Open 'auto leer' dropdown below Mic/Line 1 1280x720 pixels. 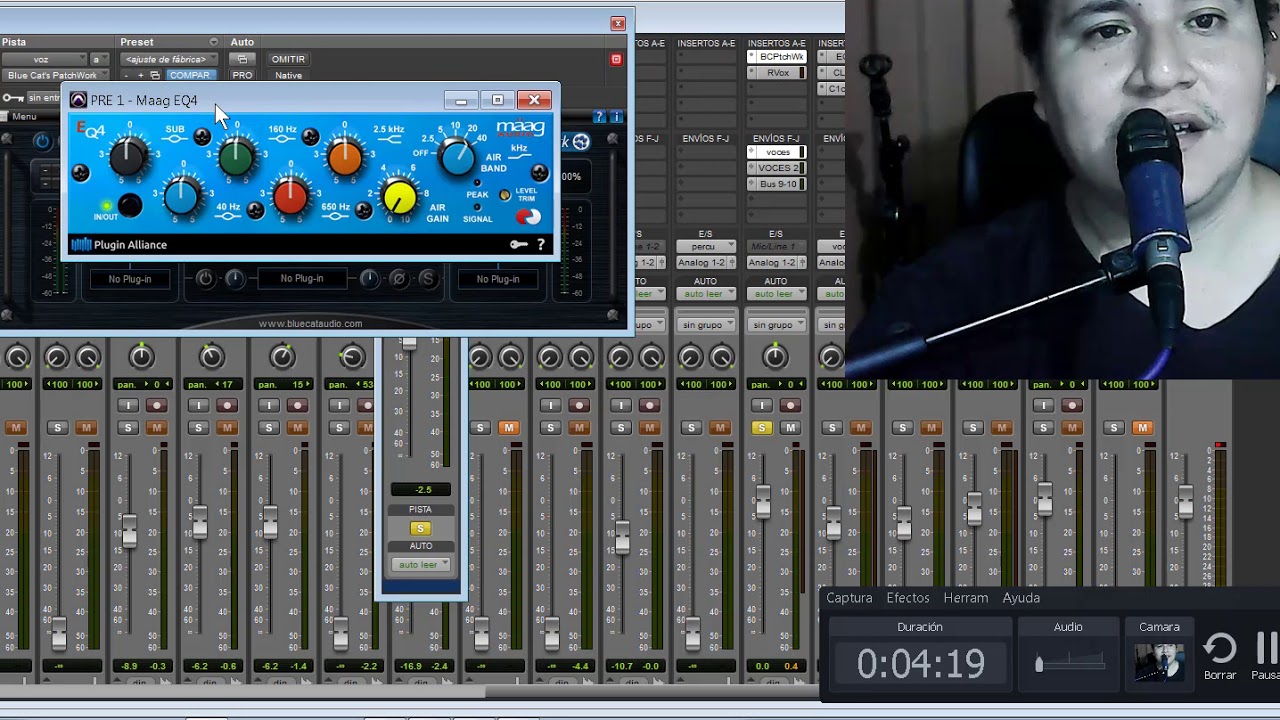pyautogui.click(x=776, y=293)
